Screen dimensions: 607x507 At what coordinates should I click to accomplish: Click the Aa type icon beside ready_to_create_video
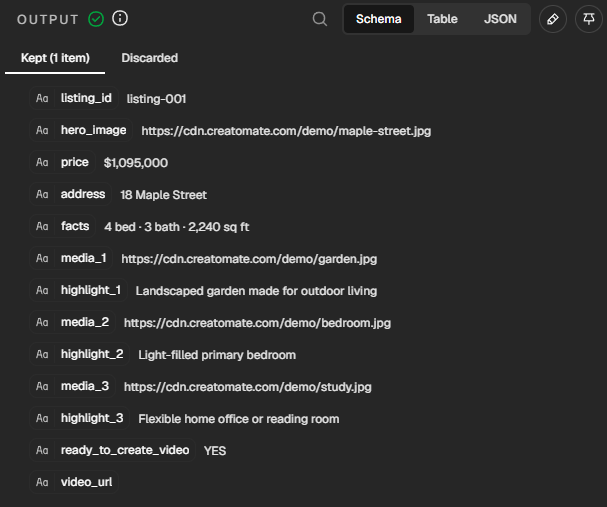point(42,450)
